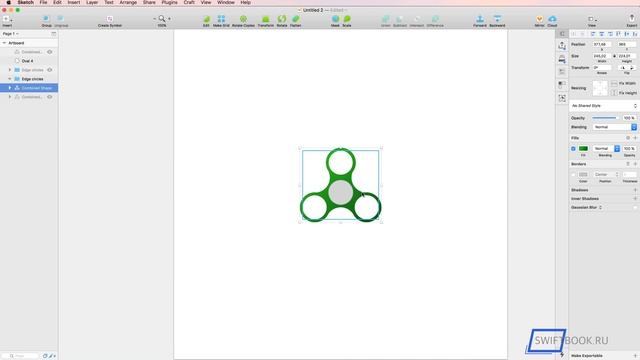Enable the Fix Height checkbox
The image size is (640, 360).
click(614, 93)
